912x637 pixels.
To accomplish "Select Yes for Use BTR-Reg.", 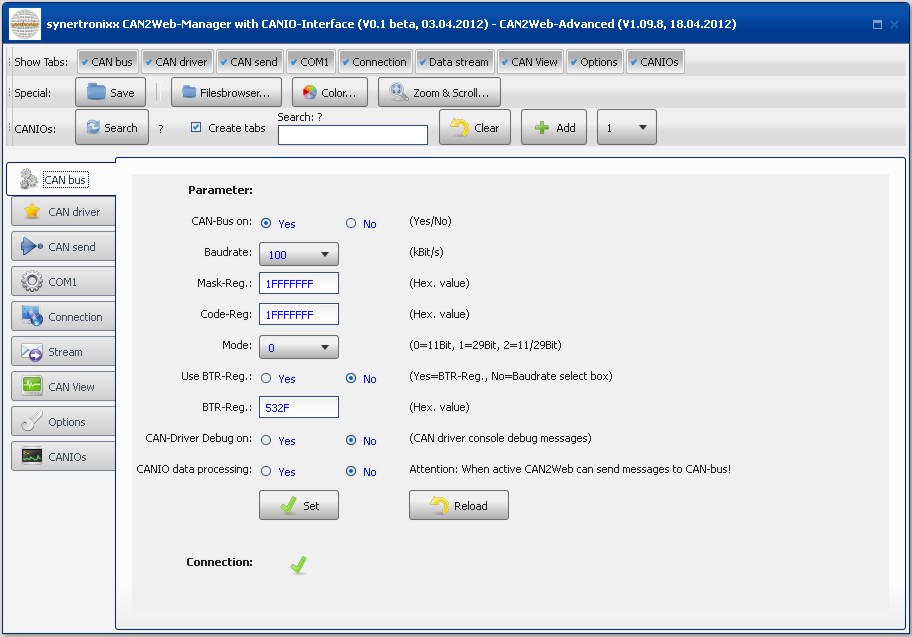I will (266, 379).
